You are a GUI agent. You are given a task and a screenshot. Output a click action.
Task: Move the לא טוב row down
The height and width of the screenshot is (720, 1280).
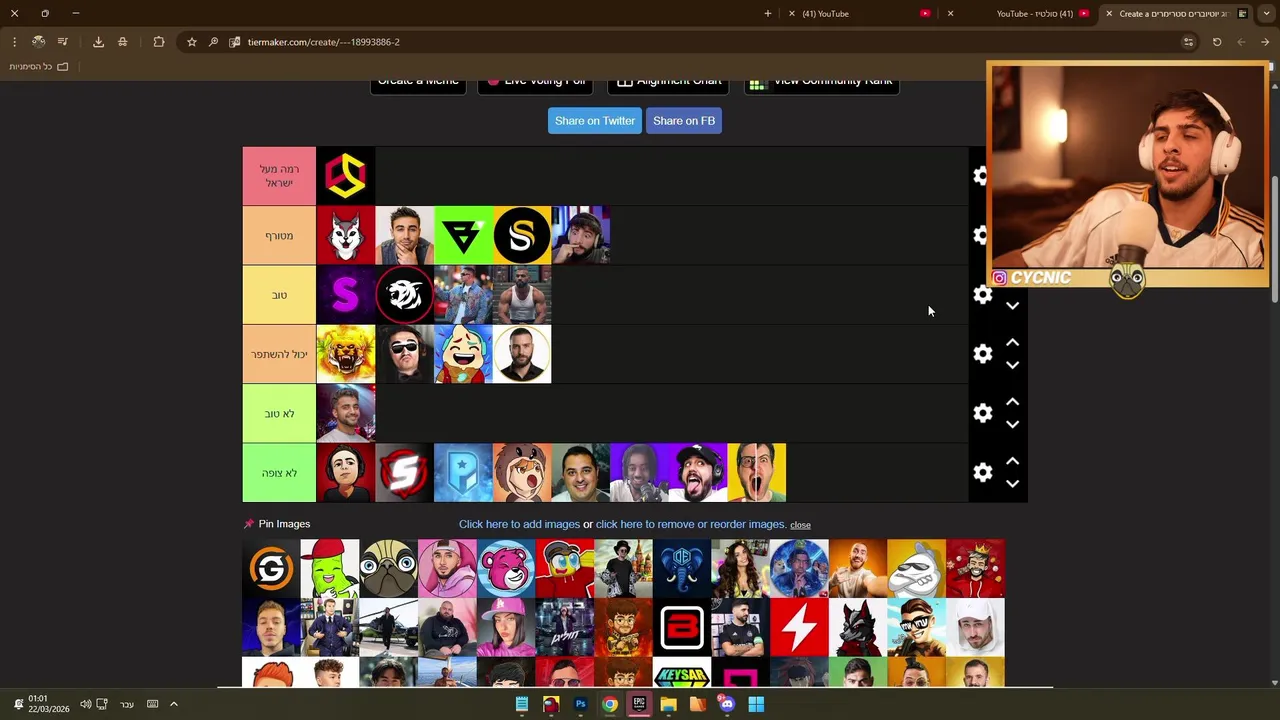coord(1012,424)
